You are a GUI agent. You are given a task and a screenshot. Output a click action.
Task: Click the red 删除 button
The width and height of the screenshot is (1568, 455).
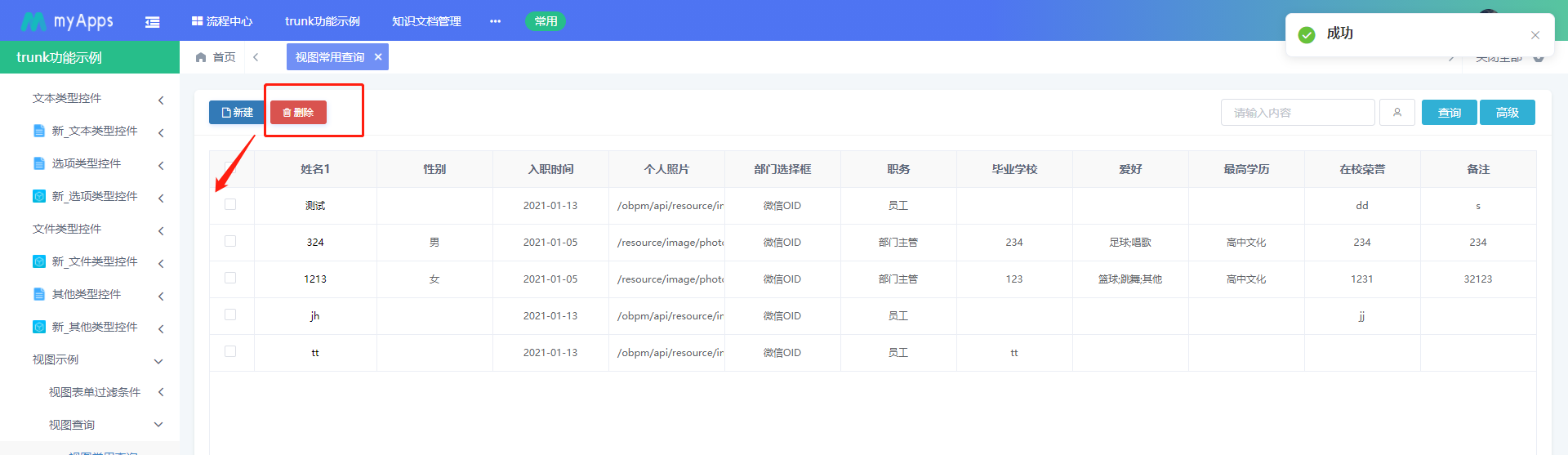pyautogui.click(x=298, y=113)
